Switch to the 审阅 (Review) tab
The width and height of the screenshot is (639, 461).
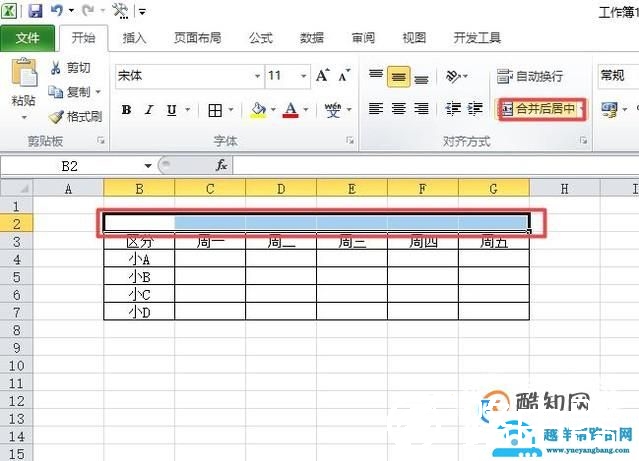[x=363, y=38]
